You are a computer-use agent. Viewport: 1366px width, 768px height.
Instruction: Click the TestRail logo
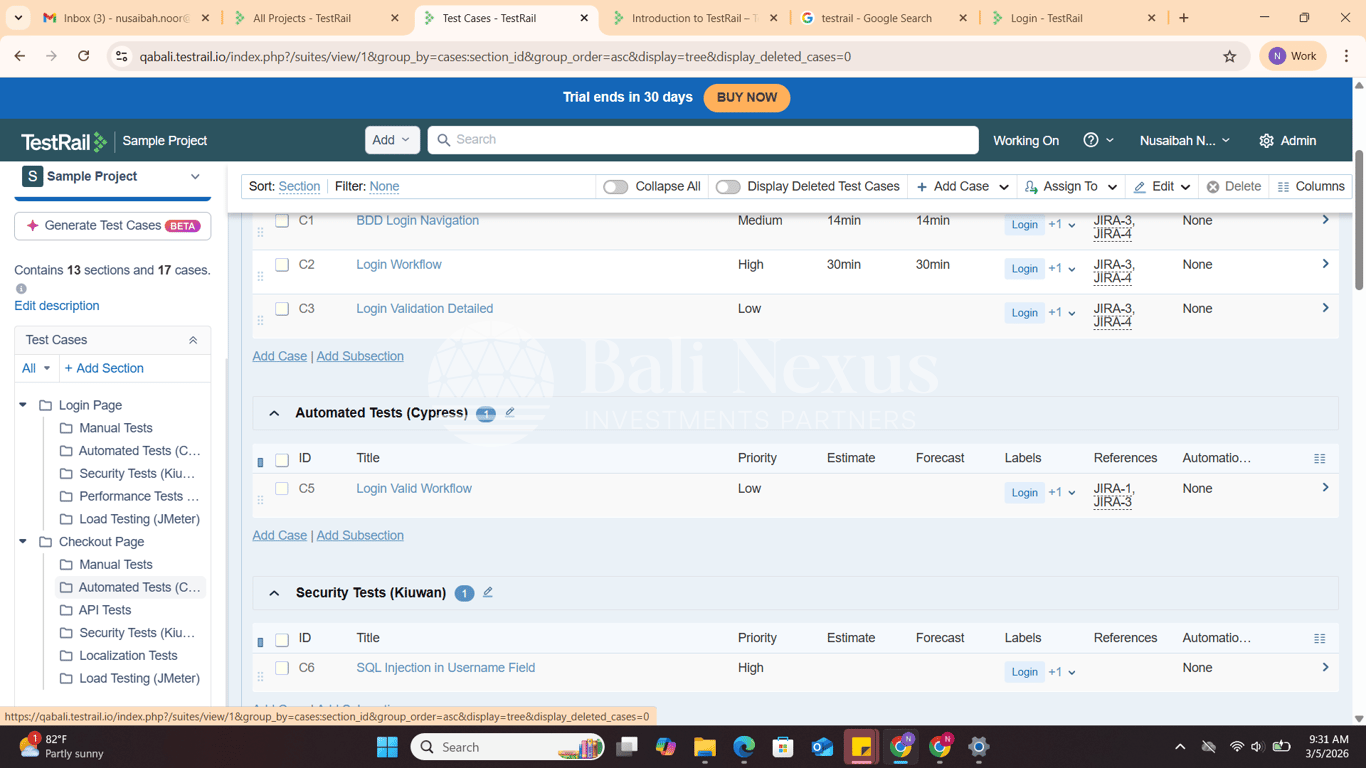coord(64,141)
